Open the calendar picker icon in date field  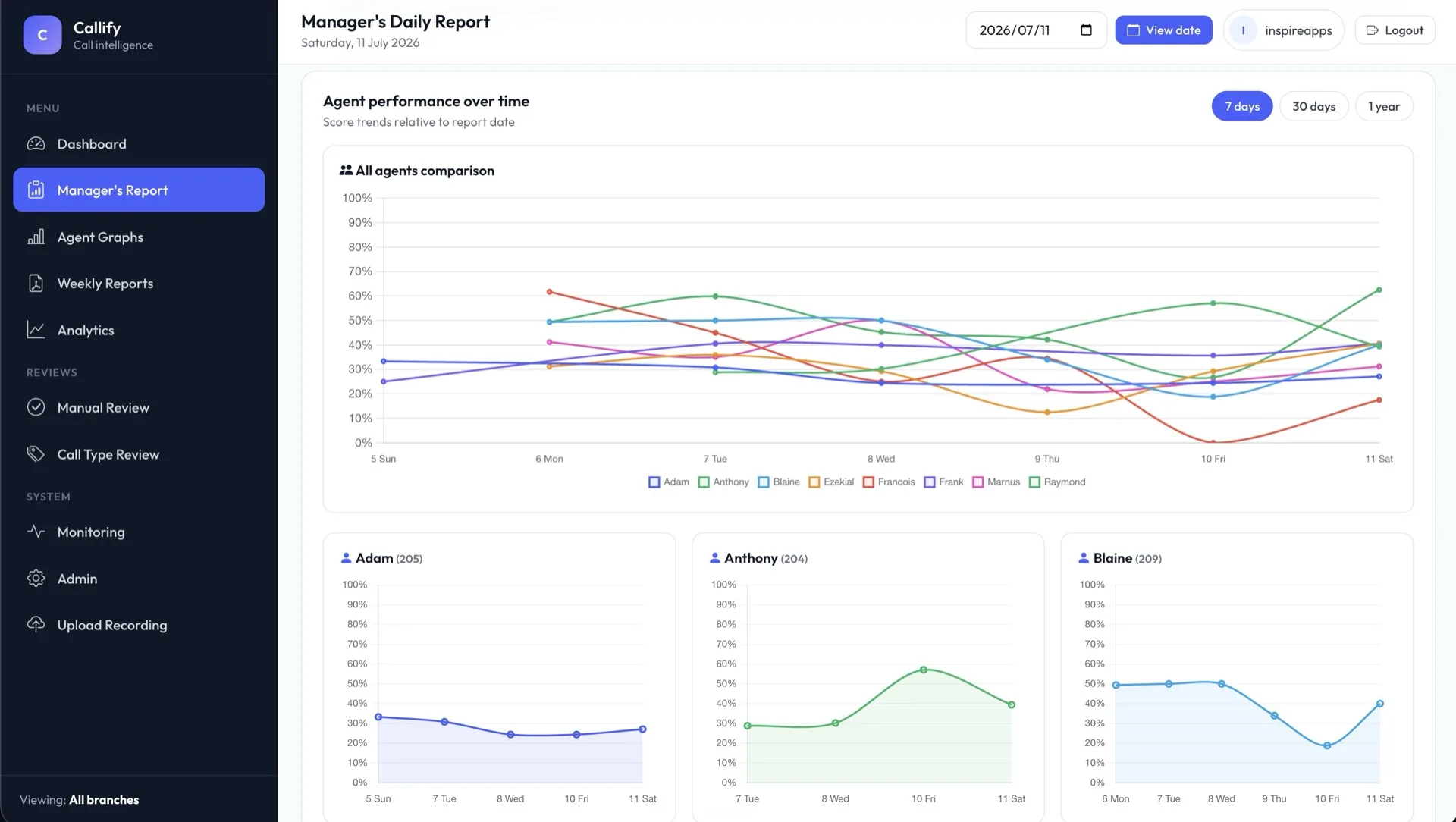pyautogui.click(x=1086, y=30)
